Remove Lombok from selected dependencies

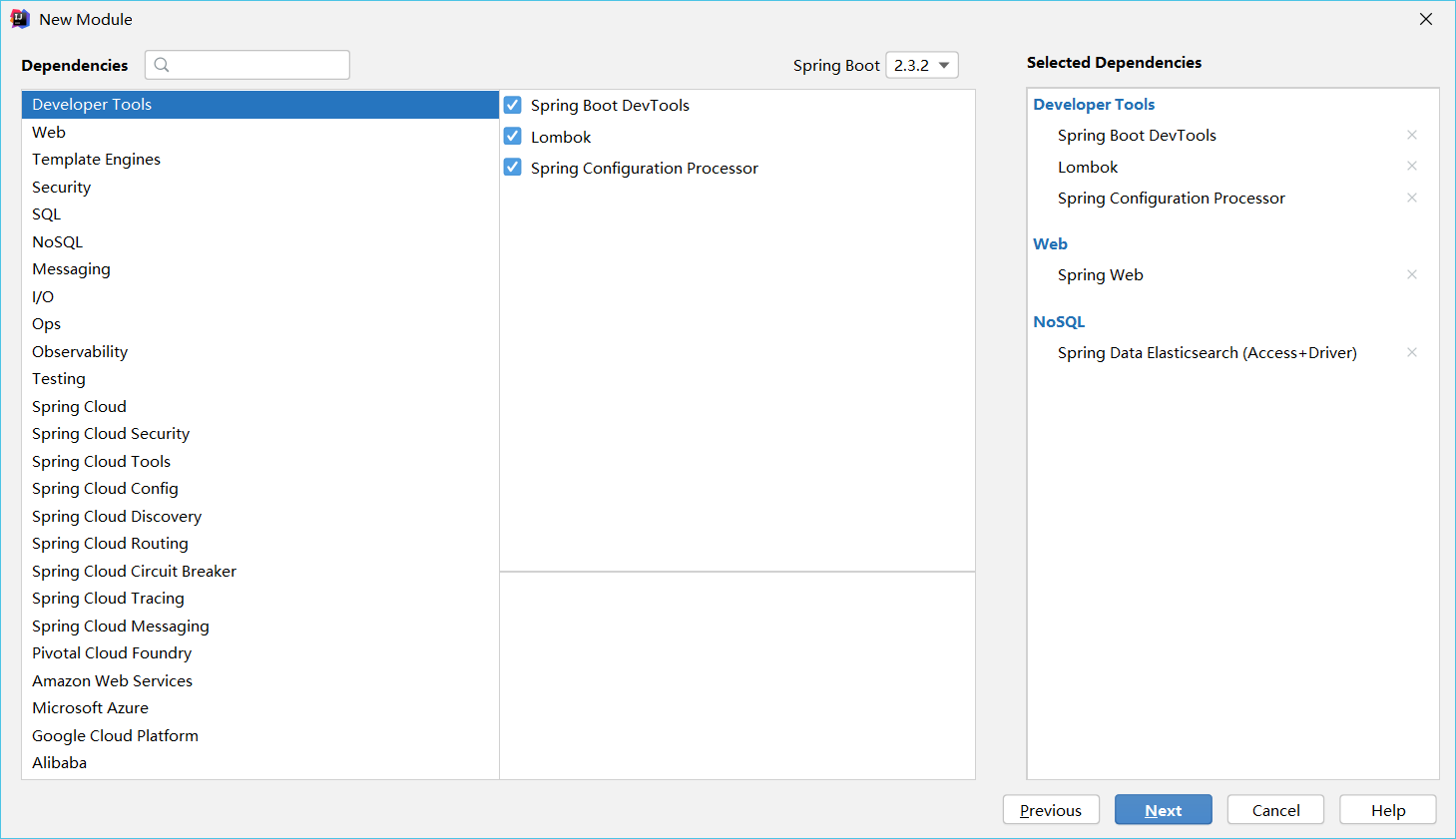(x=1412, y=166)
